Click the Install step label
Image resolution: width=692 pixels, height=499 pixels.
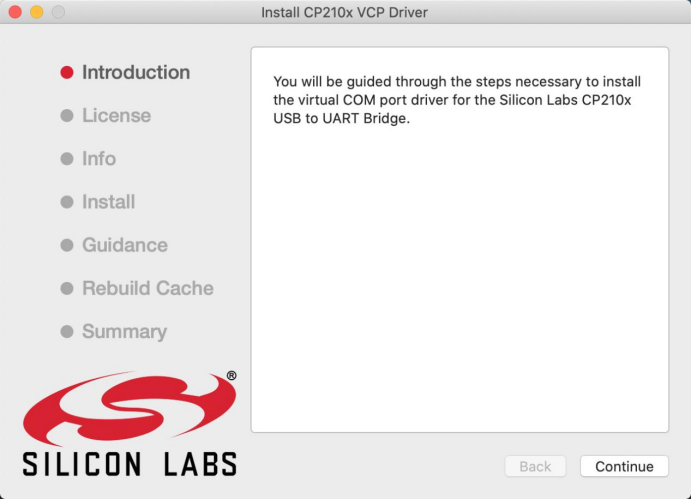109,202
